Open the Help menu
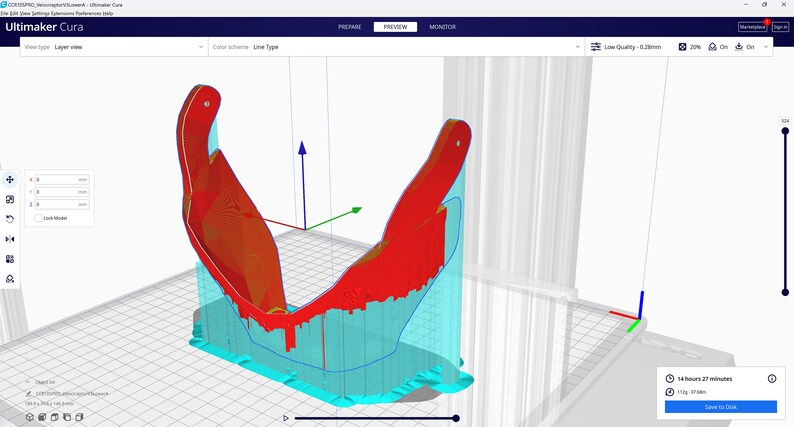This screenshot has width=794, height=427. point(108,13)
